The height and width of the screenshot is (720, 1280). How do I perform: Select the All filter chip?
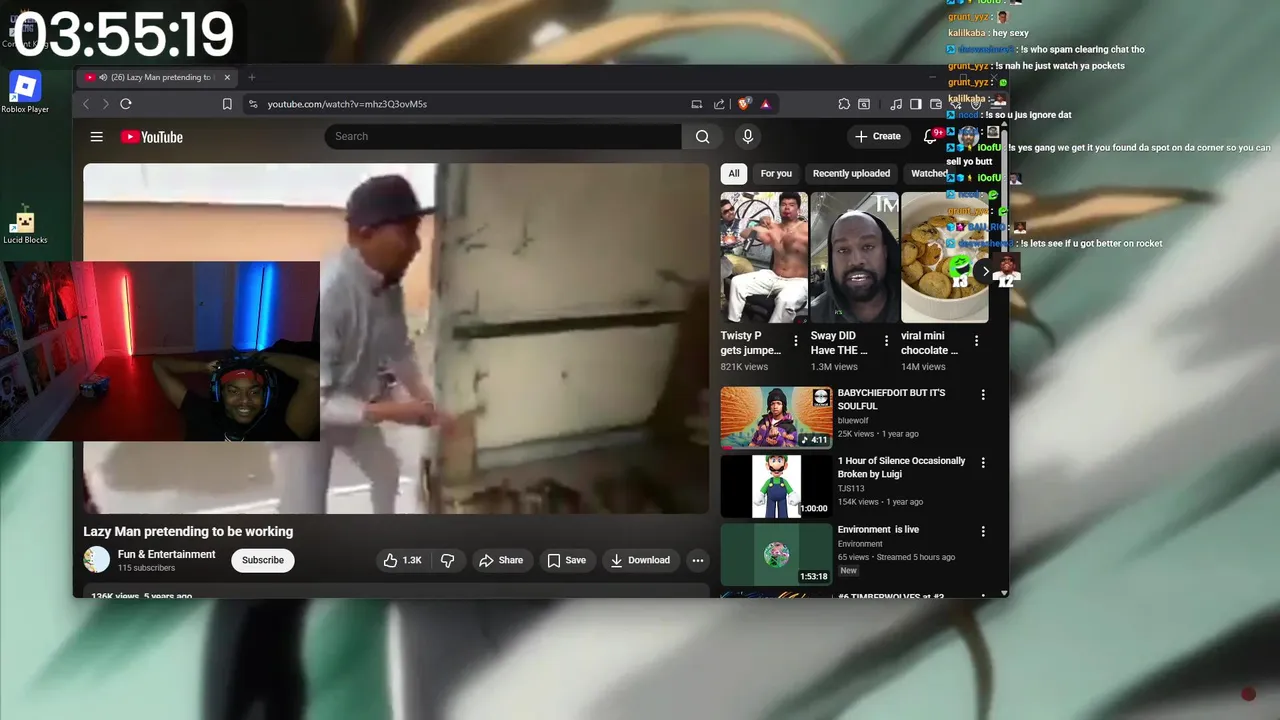(734, 173)
